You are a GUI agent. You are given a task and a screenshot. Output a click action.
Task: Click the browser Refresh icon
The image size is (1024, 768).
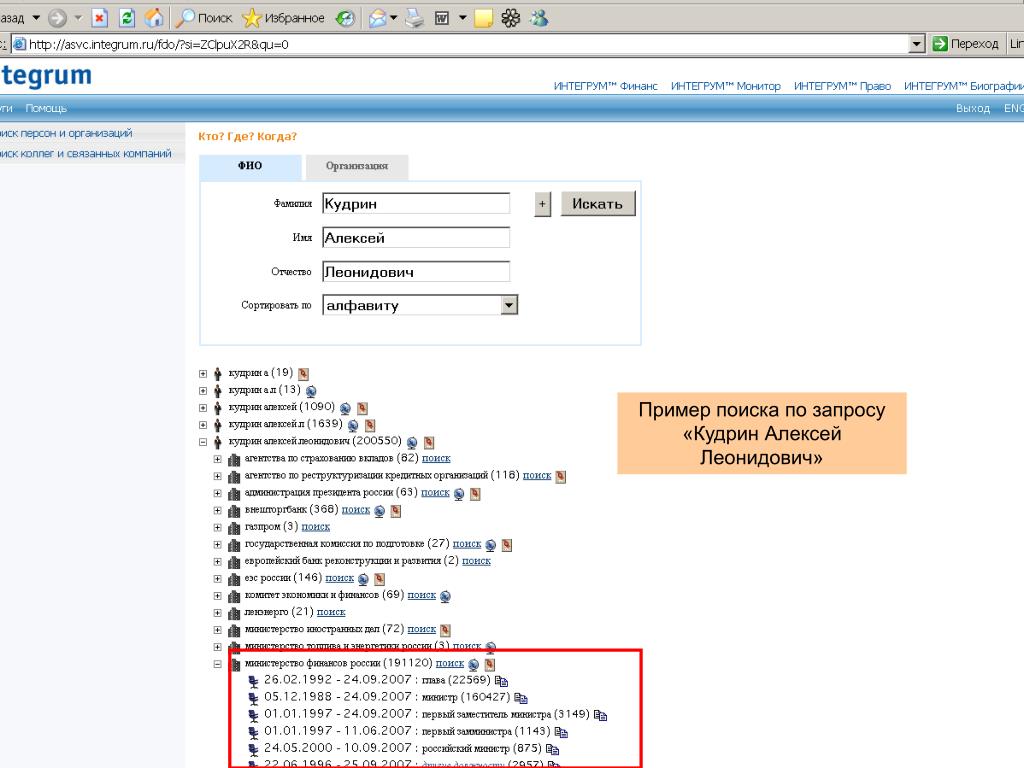tap(127, 18)
